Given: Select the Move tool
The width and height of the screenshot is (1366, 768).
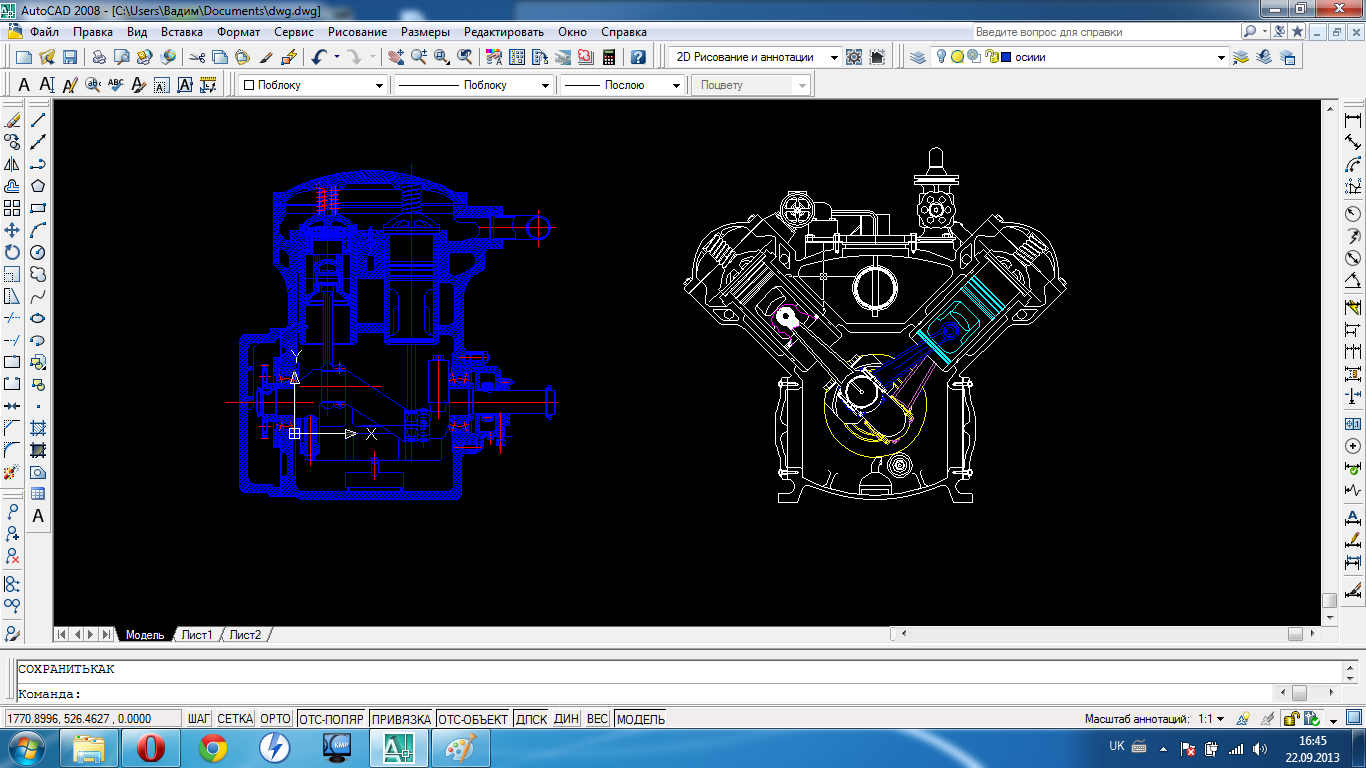Looking at the screenshot, I should (x=12, y=230).
